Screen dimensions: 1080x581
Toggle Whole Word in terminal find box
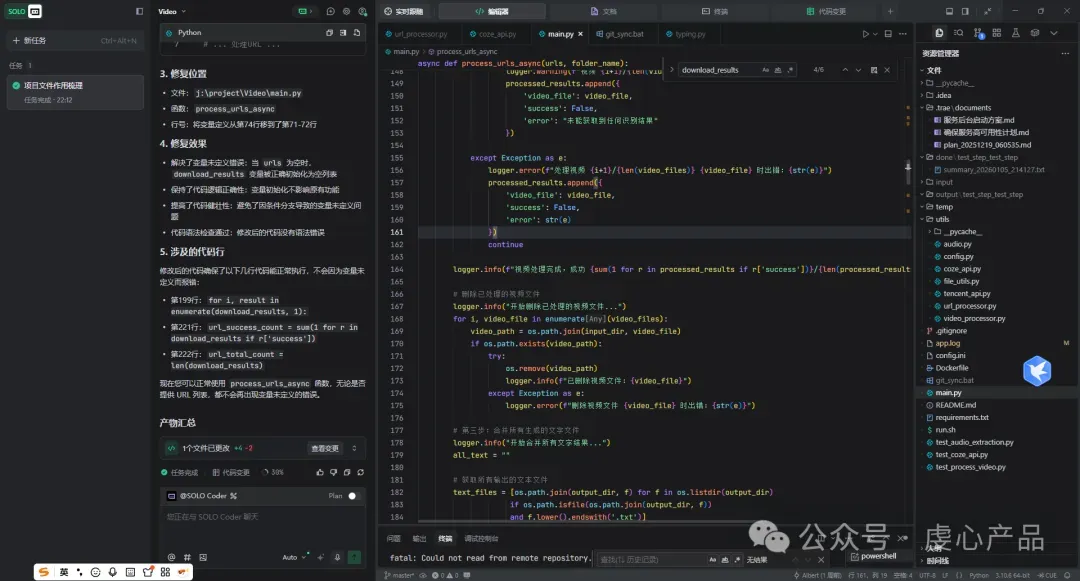[725, 560]
